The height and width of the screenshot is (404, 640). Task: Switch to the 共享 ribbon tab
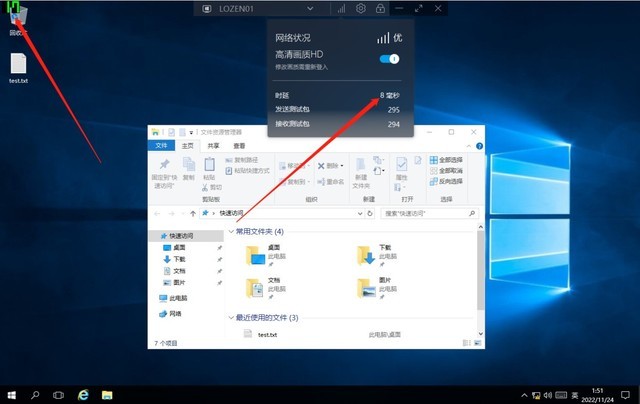pyautogui.click(x=213, y=145)
